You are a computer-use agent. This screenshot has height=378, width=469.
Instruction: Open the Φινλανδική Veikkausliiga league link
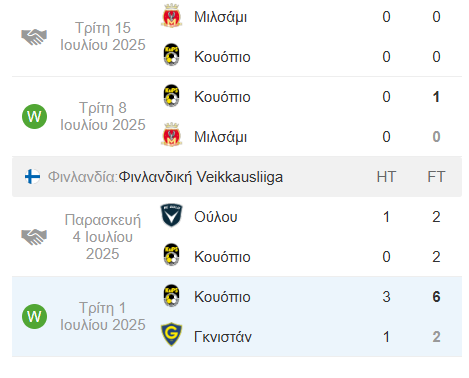pos(201,177)
